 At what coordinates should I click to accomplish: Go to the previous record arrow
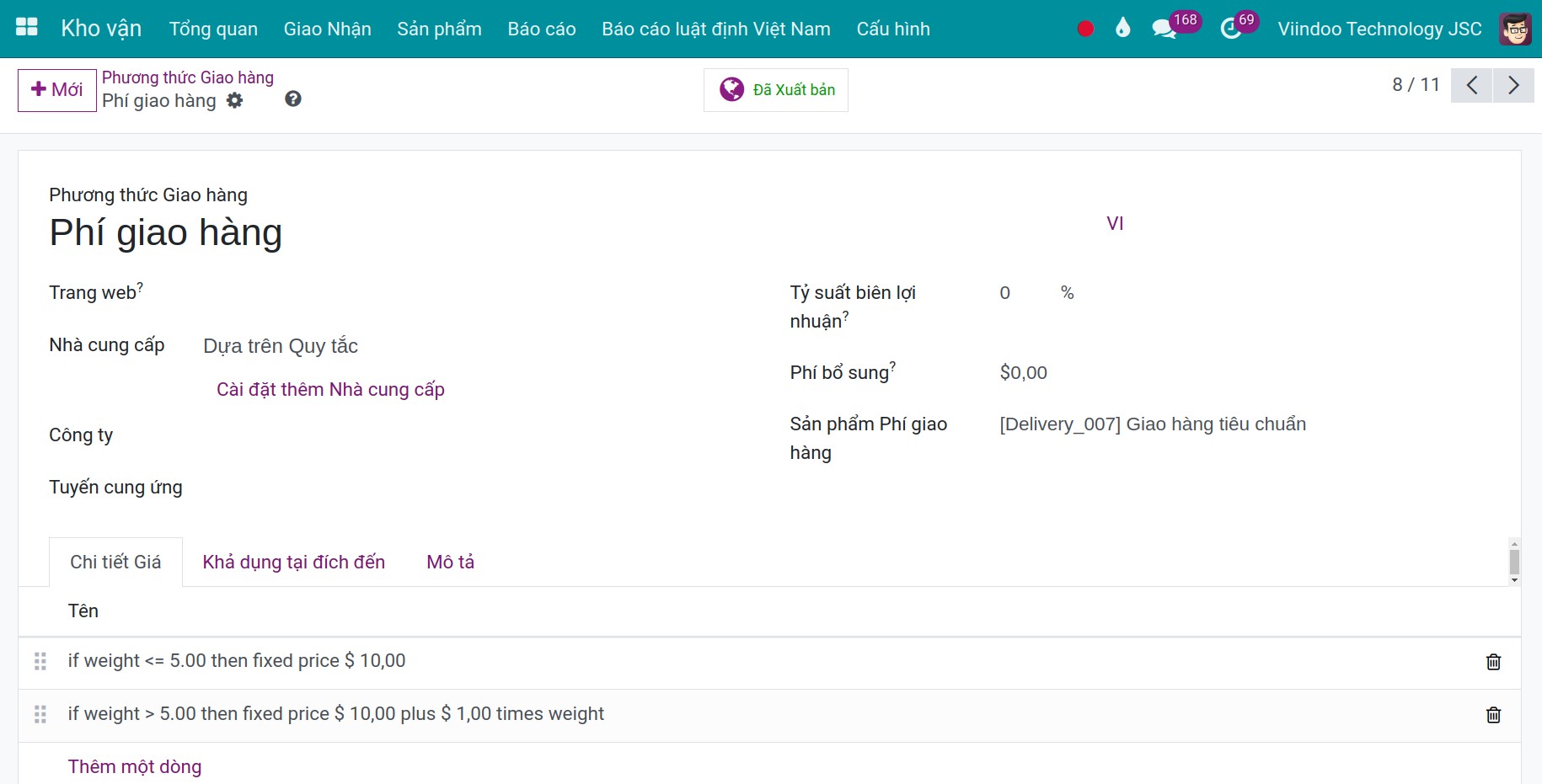[x=1472, y=85]
